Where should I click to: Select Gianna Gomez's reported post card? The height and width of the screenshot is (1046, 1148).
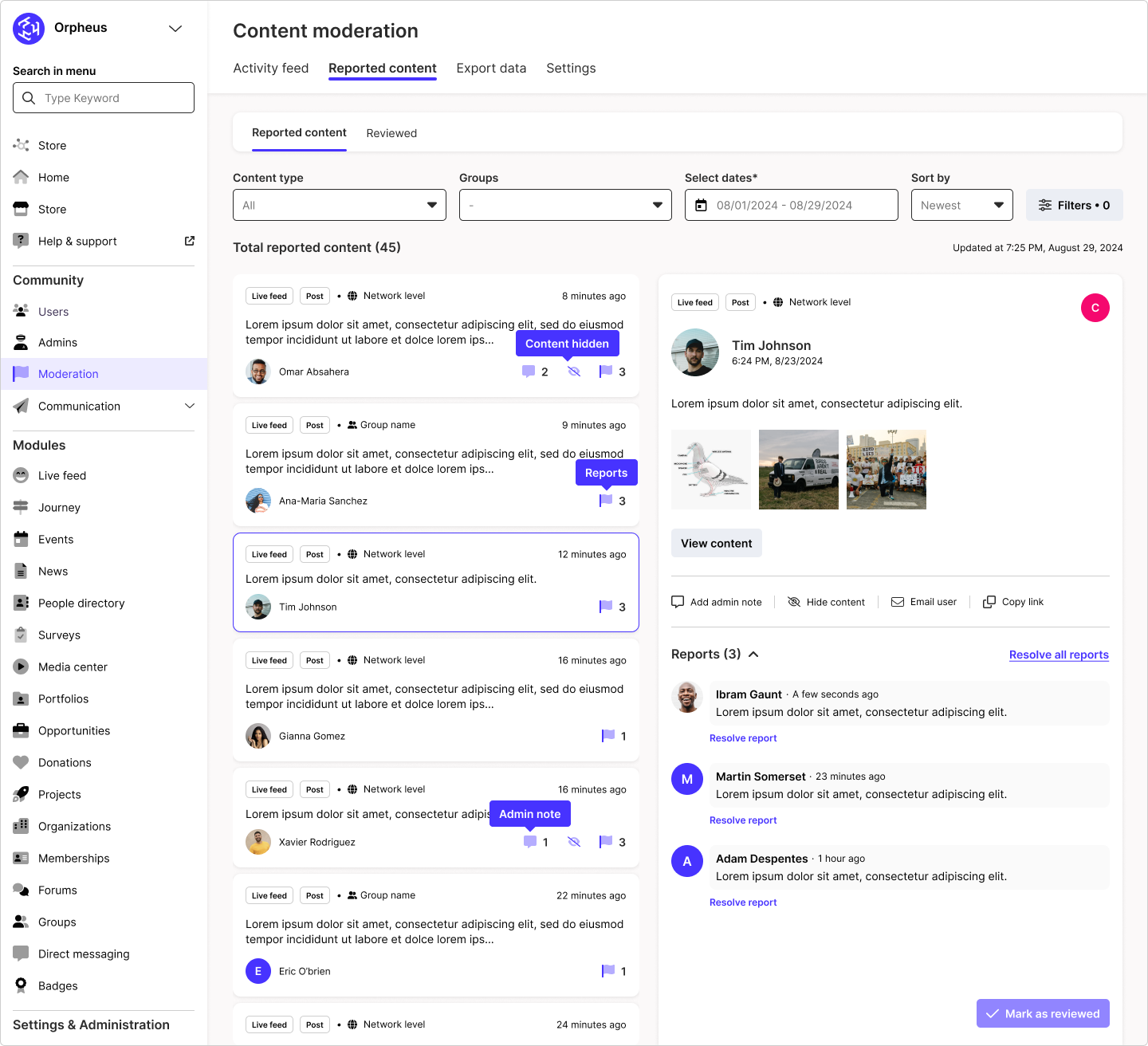[x=436, y=700]
